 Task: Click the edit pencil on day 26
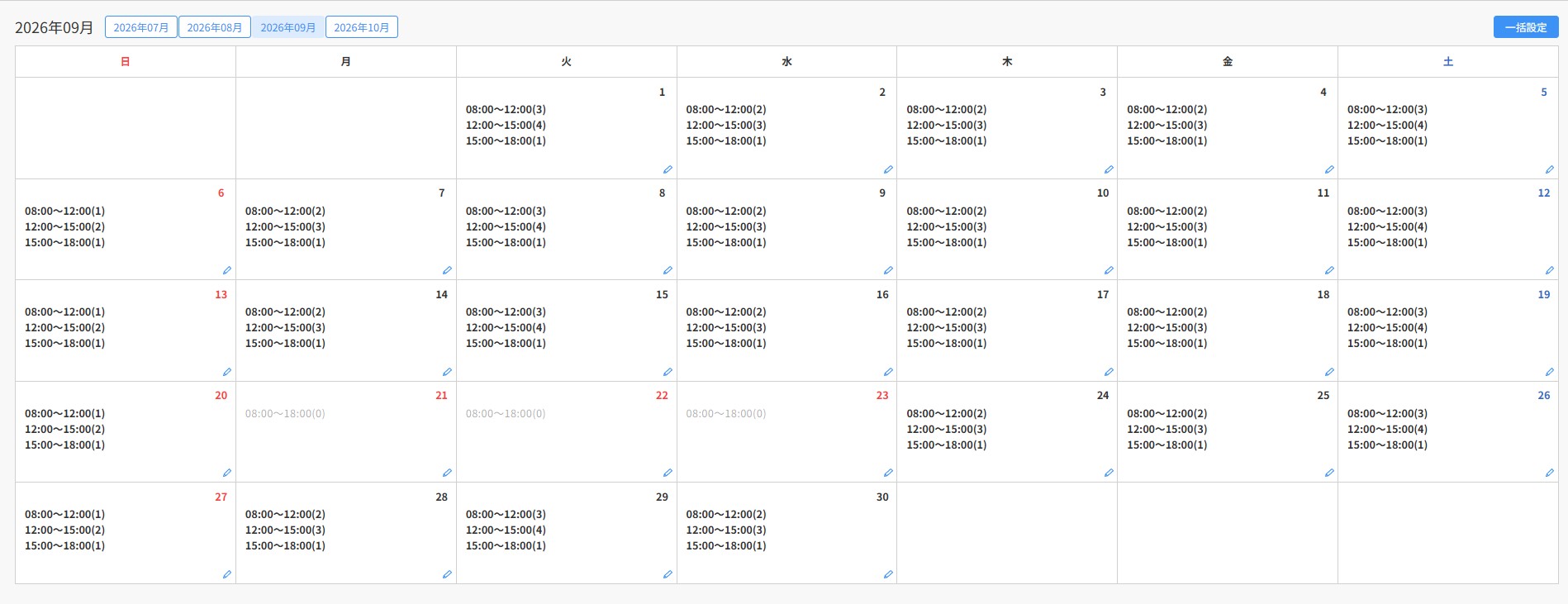point(1549,473)
